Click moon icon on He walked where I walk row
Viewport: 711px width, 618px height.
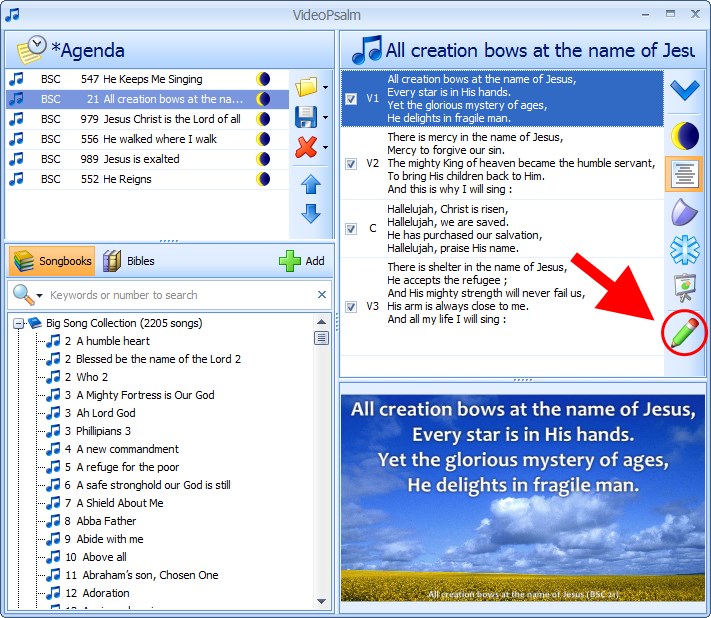(263, 139)
